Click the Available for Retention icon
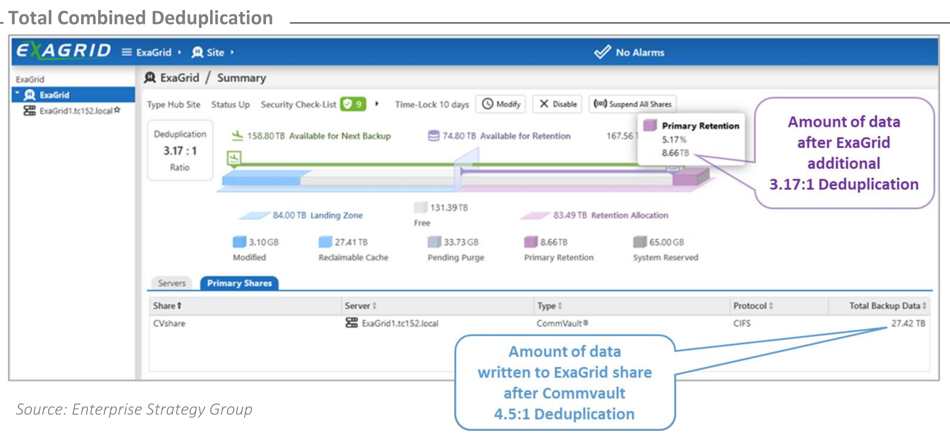Screen dimensions: 950x443 point(434,136)
